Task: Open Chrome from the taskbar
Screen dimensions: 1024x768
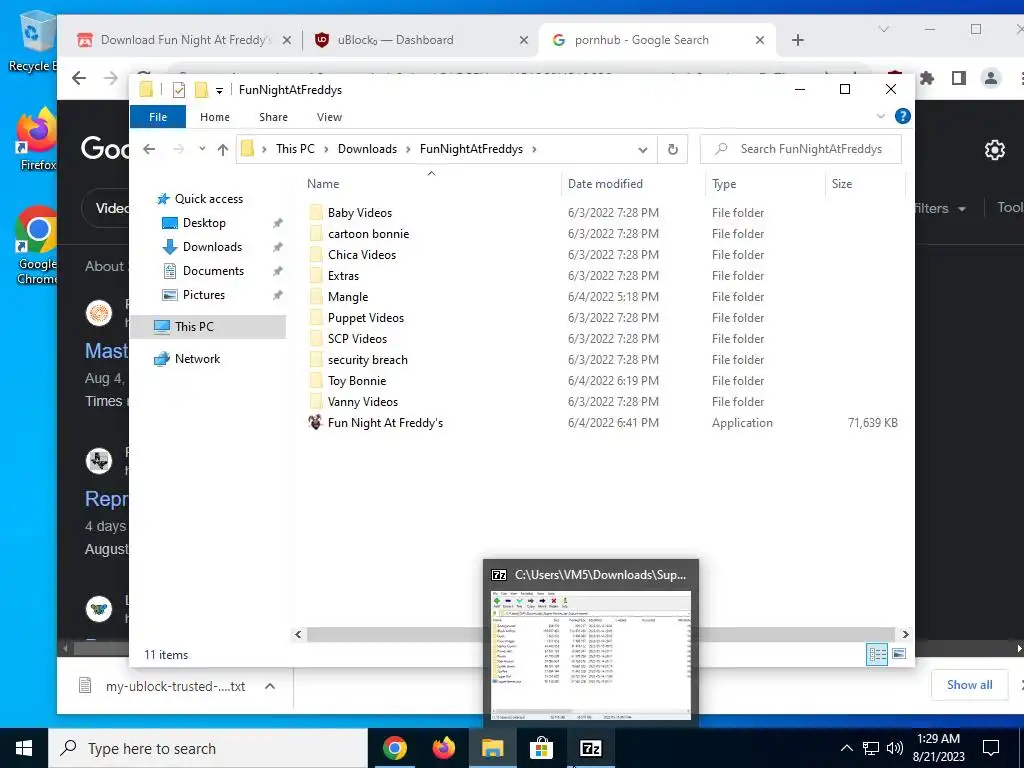Action: tap(394, 748)
